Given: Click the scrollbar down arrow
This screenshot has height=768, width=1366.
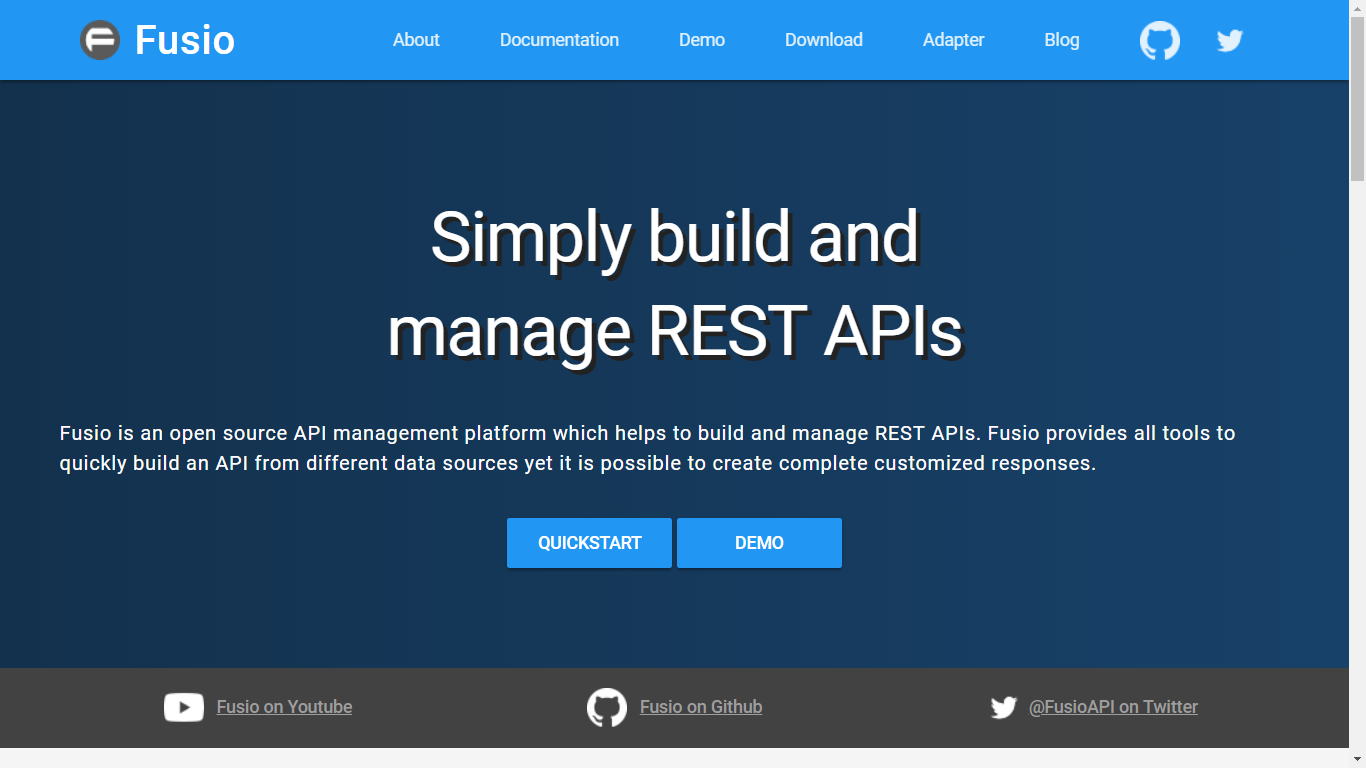Looking at the screenshot, I should [1358, 760].
